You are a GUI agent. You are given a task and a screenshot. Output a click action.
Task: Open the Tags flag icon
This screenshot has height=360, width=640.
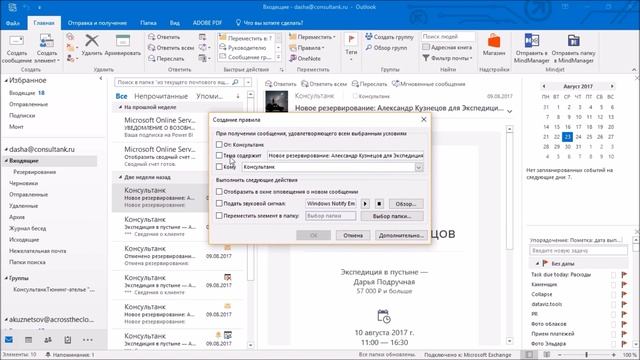coord(351,40)
